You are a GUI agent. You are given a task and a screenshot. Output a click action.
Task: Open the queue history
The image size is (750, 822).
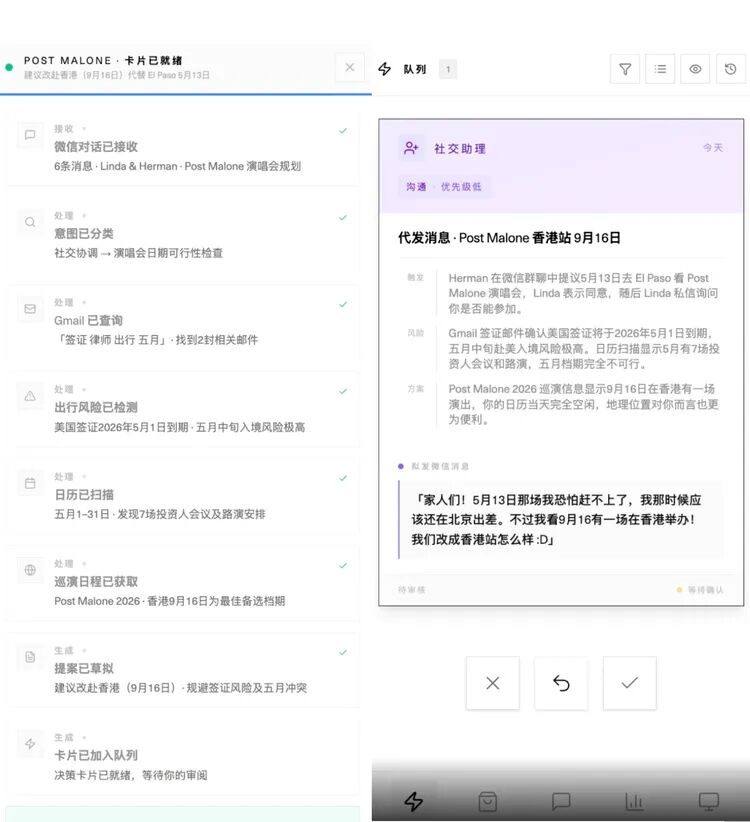tap(730, 69)
